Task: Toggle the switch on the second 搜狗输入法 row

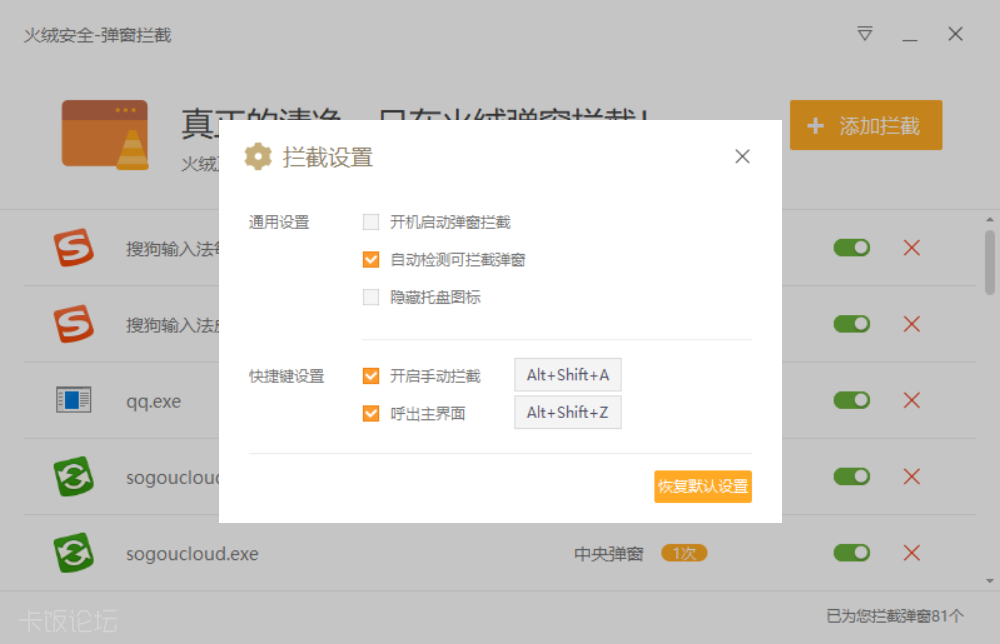Action: click(x=851, y=324)
